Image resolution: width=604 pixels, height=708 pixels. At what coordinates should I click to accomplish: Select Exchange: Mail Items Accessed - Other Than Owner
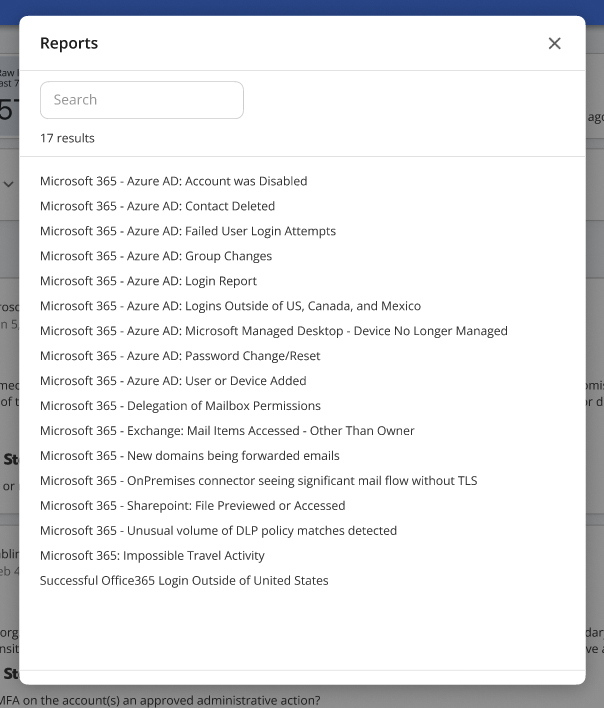(x=227, y=431)
